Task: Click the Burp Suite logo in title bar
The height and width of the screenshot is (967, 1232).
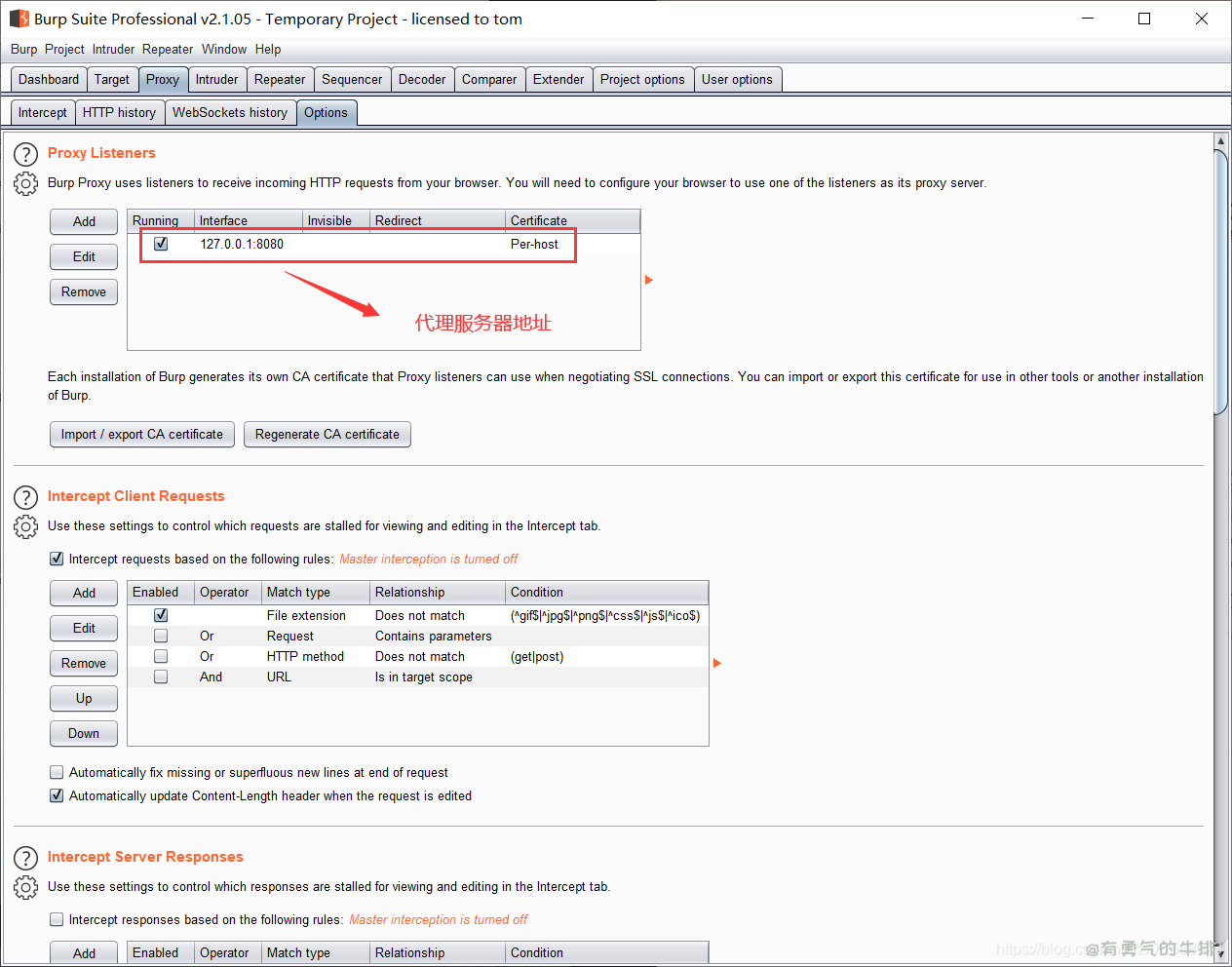Action: (19, 19)
